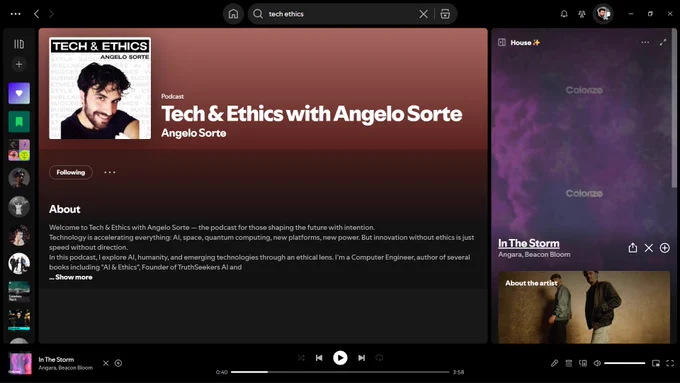Viewport: 680px width, 383px height.
Task: Add track to playlist in Now Playing panel
Action: [664, 248]
